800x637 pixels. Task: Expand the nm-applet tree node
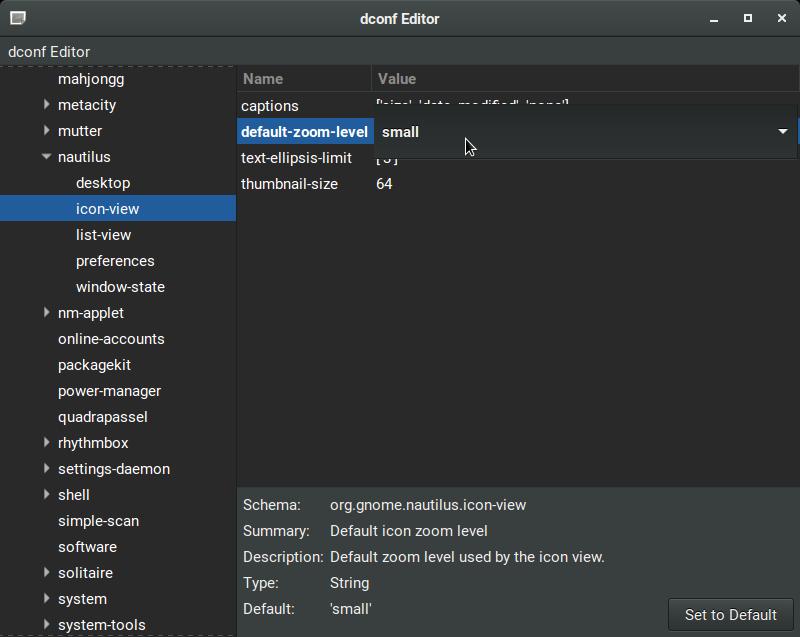click(x=47, y=312)
